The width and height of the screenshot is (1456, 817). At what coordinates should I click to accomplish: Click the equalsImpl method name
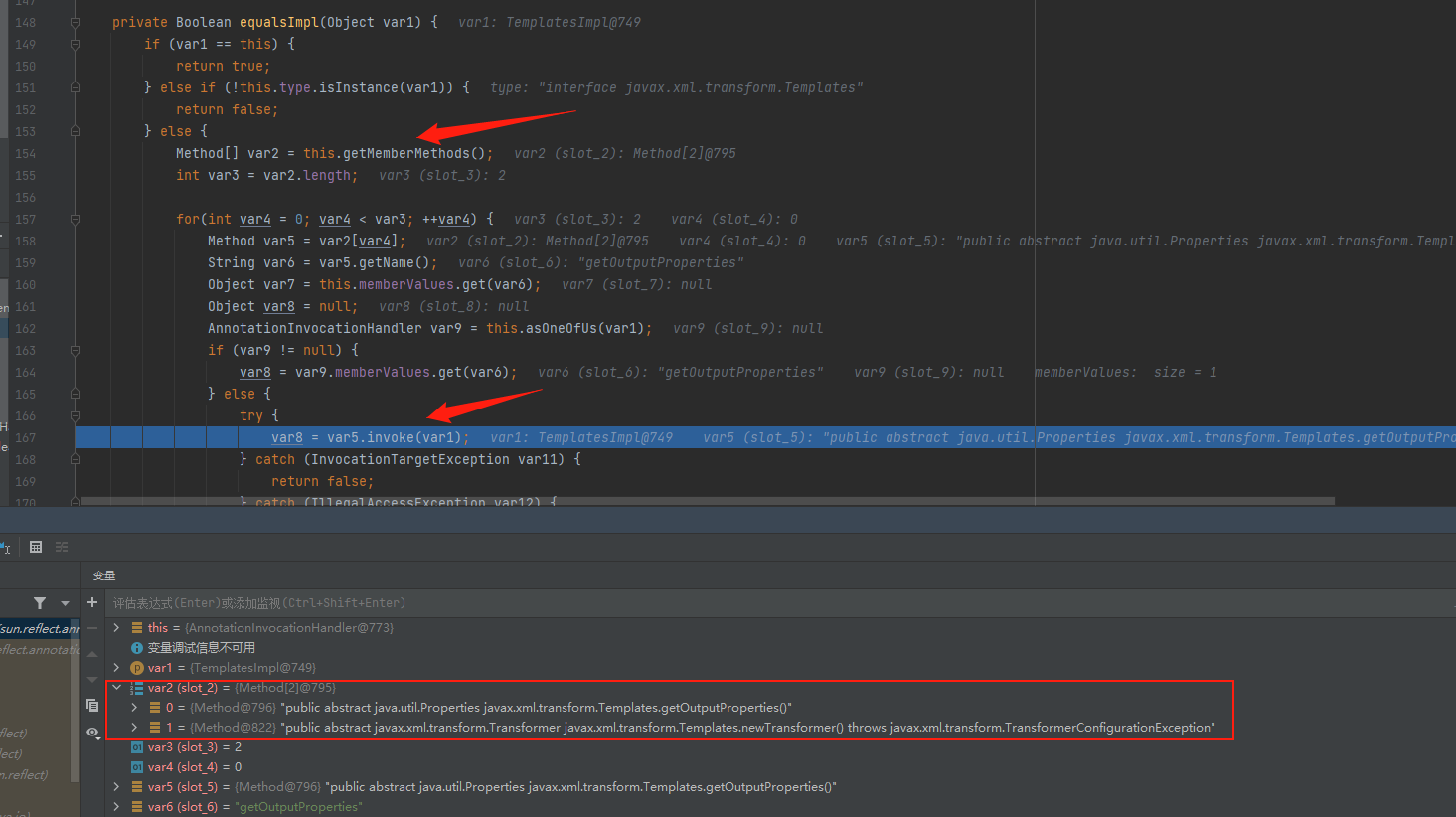279,22
